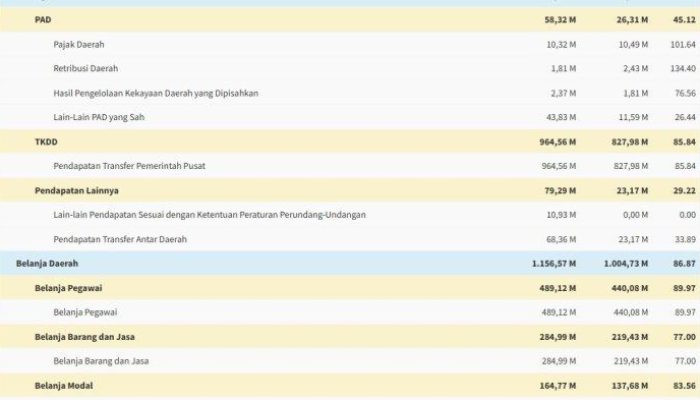Select Hasil Pengelolaan Kekayaan Daerah yang Dipisahkan

156,93
